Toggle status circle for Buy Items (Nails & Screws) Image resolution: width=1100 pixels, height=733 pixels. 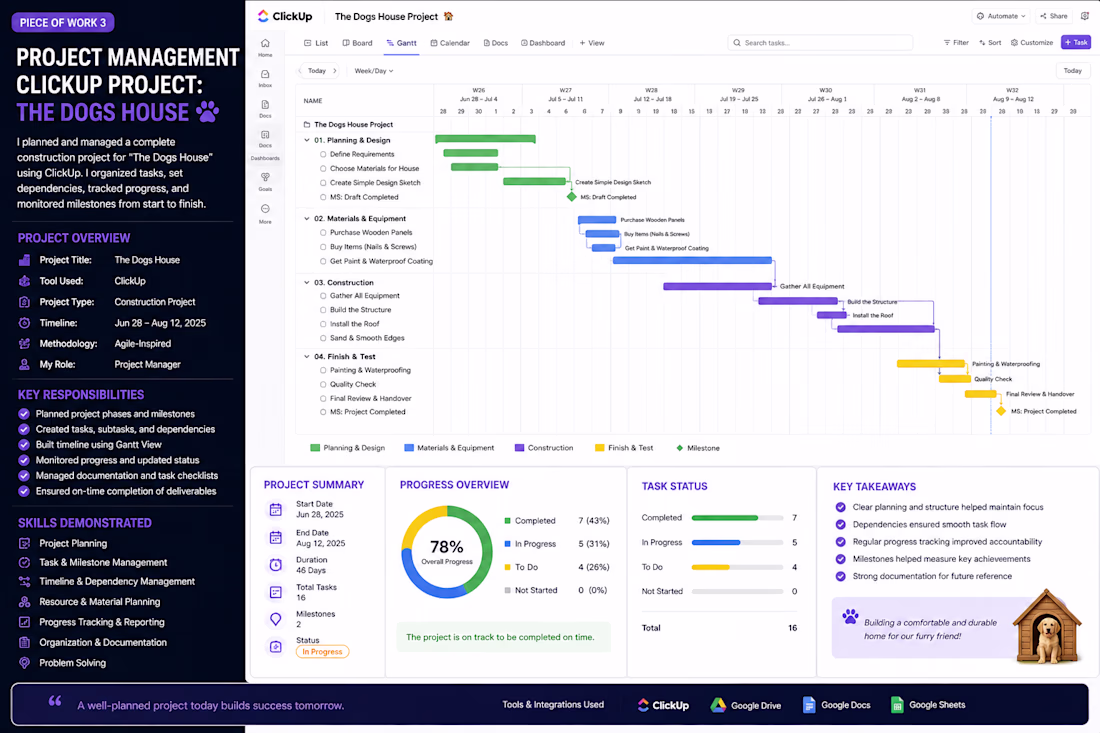pos(323,247)
